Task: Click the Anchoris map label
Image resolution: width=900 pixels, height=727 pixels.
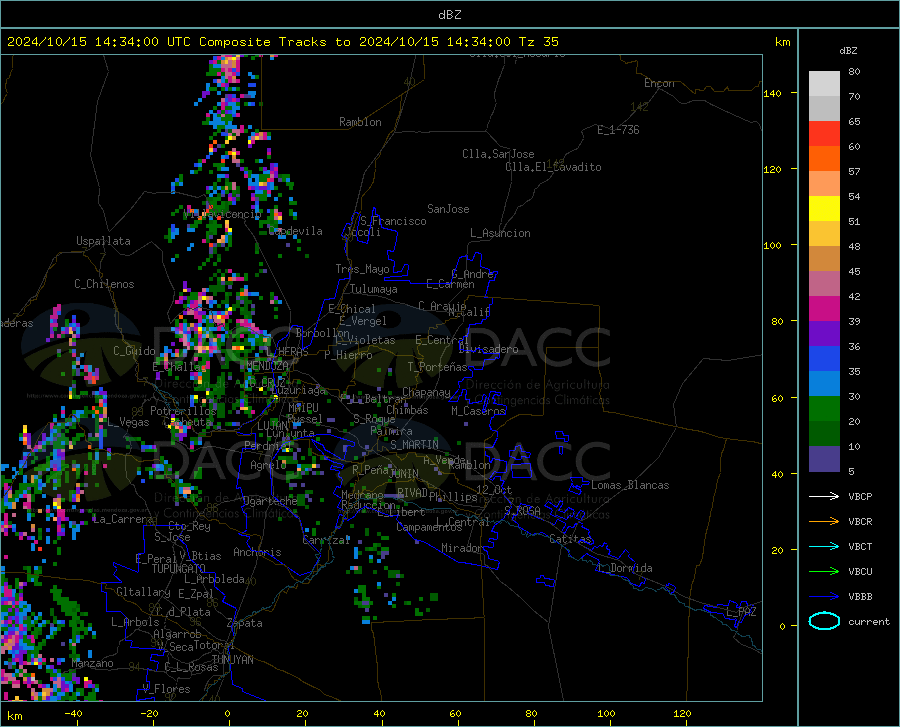Action: (257, 552)
